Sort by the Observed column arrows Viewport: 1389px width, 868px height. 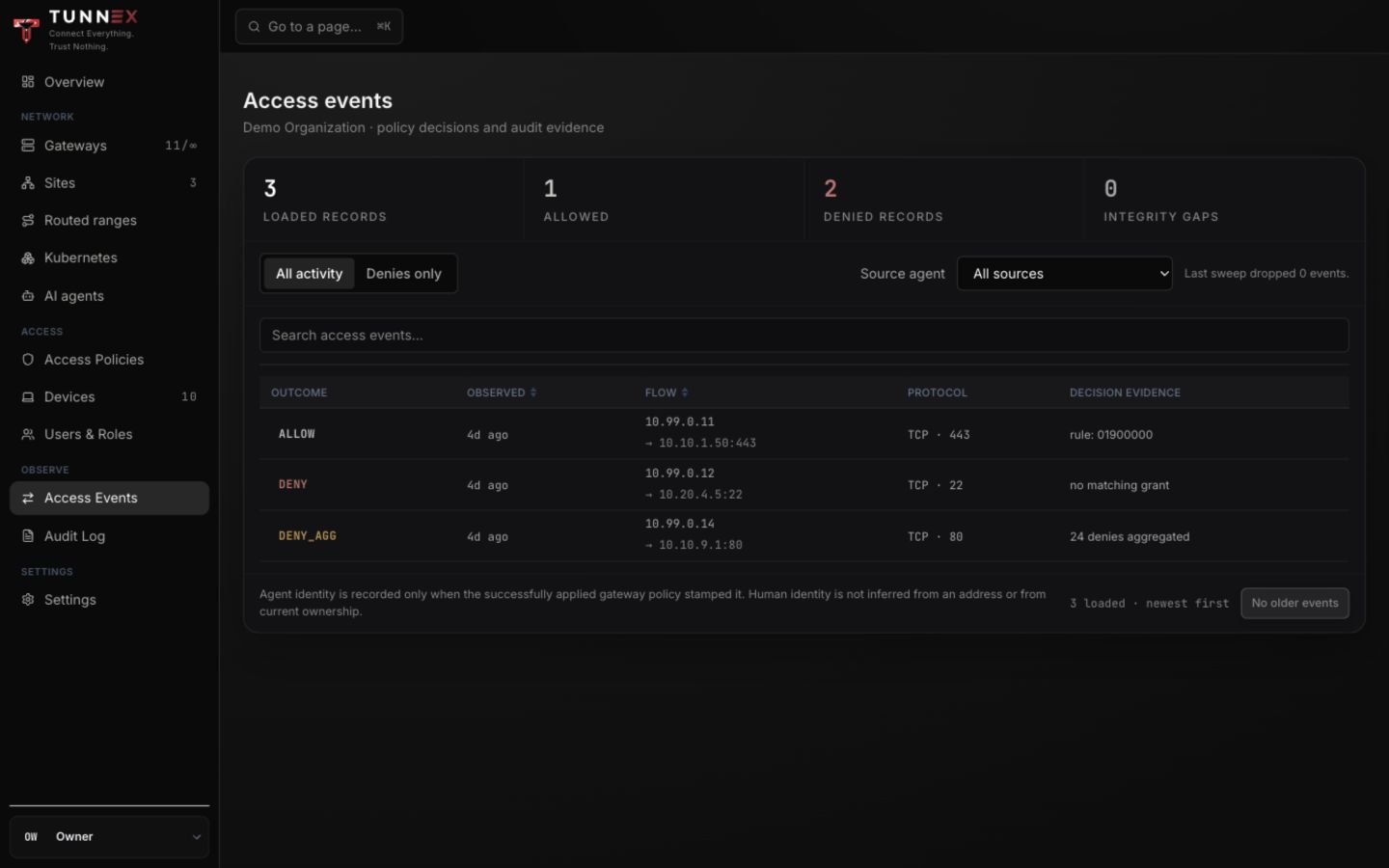click(x=533, y=393)
